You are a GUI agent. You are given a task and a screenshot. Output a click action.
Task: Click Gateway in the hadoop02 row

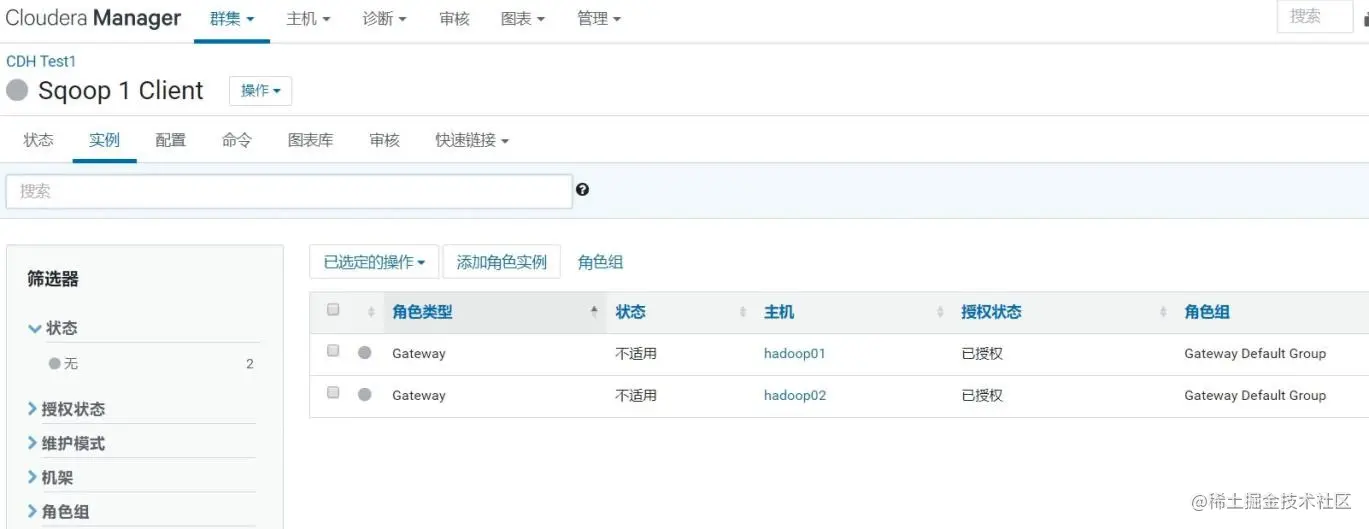(419, 395)
